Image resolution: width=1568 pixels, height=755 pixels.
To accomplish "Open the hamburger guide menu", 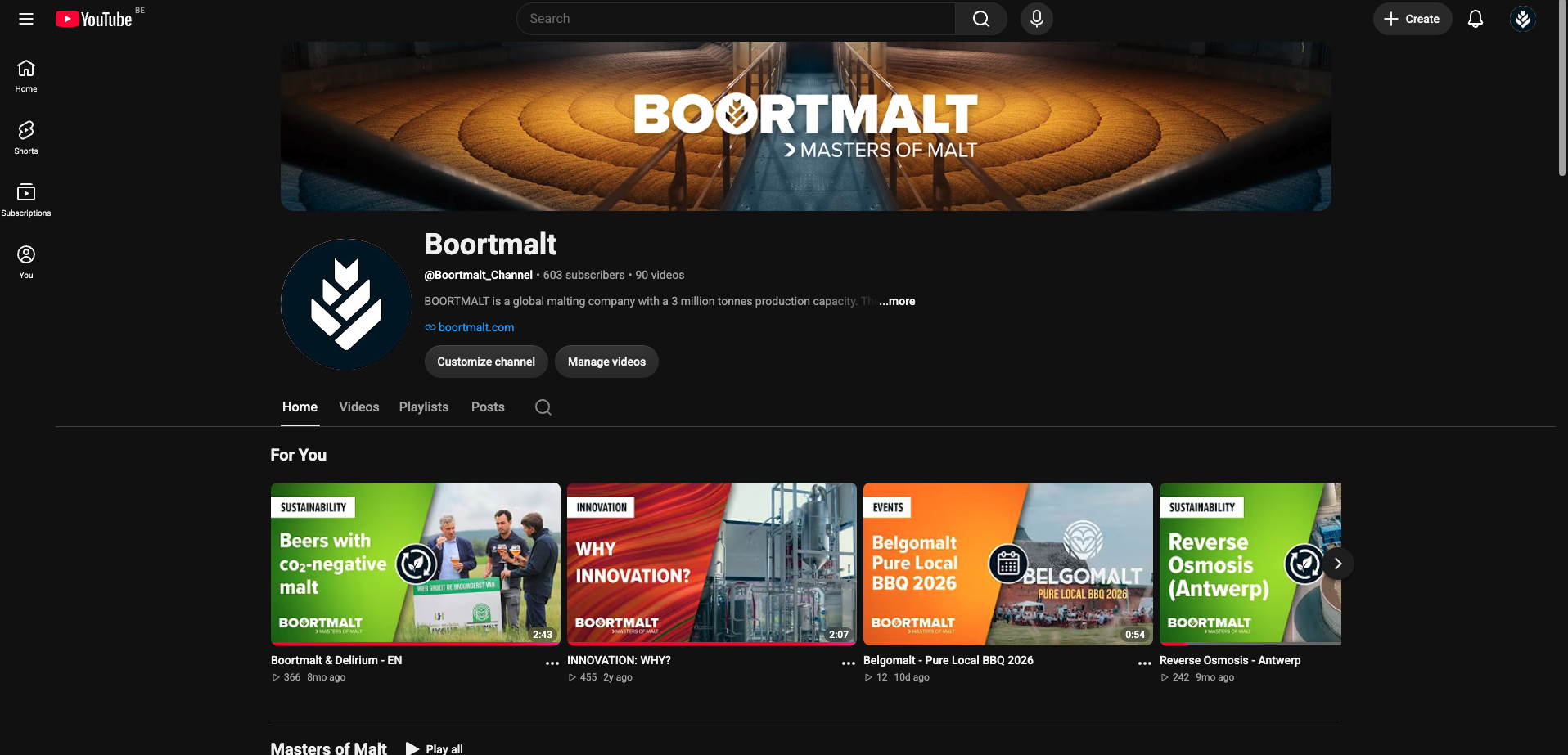I will coord(26,19).
